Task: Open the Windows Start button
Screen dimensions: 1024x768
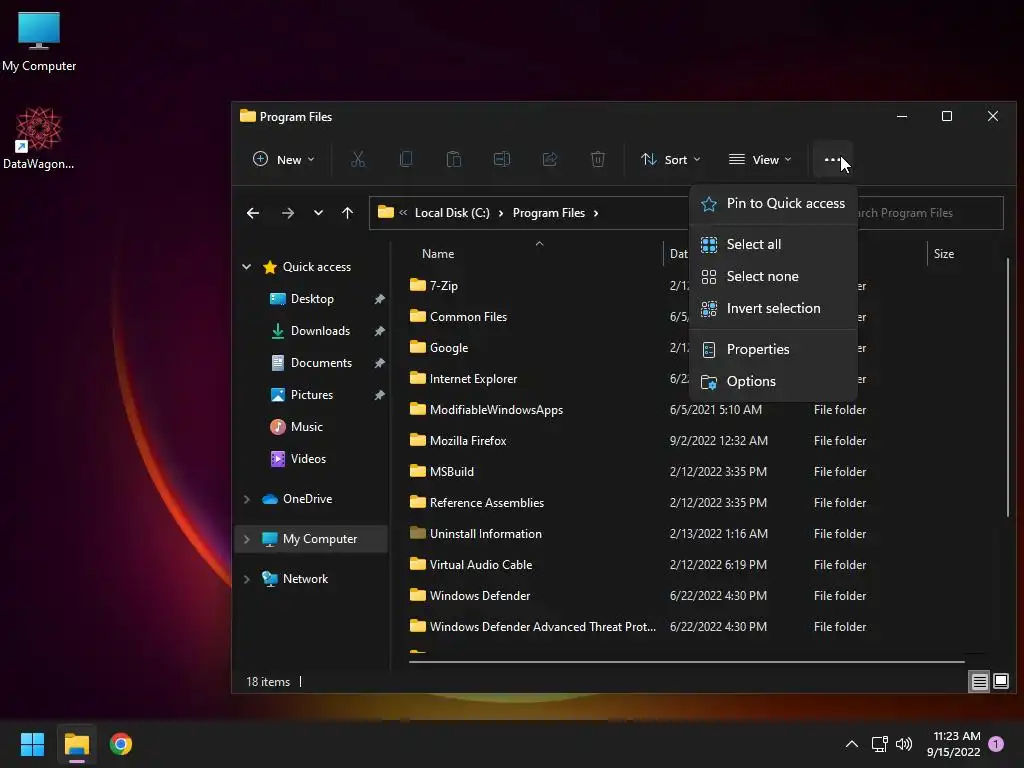Action: [x=32, y=744]
